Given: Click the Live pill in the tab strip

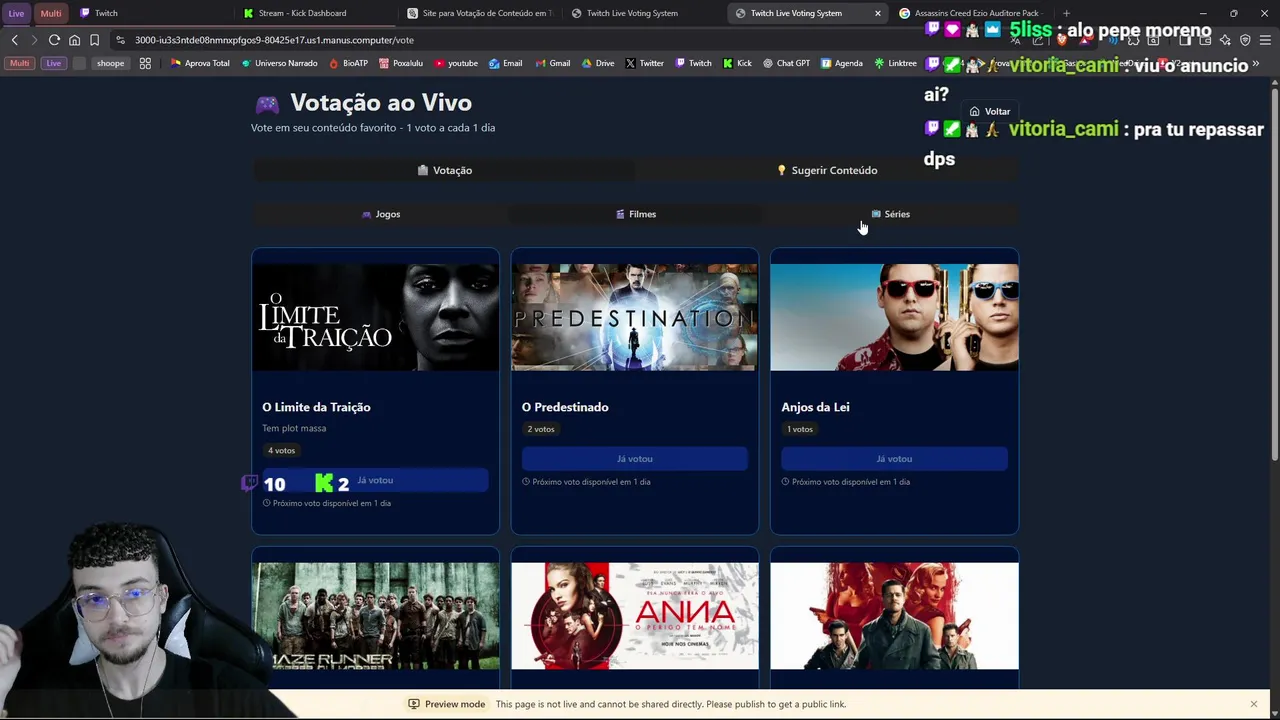Looking at the screenshot, I should pyautogui.click(x=16, y=13).
